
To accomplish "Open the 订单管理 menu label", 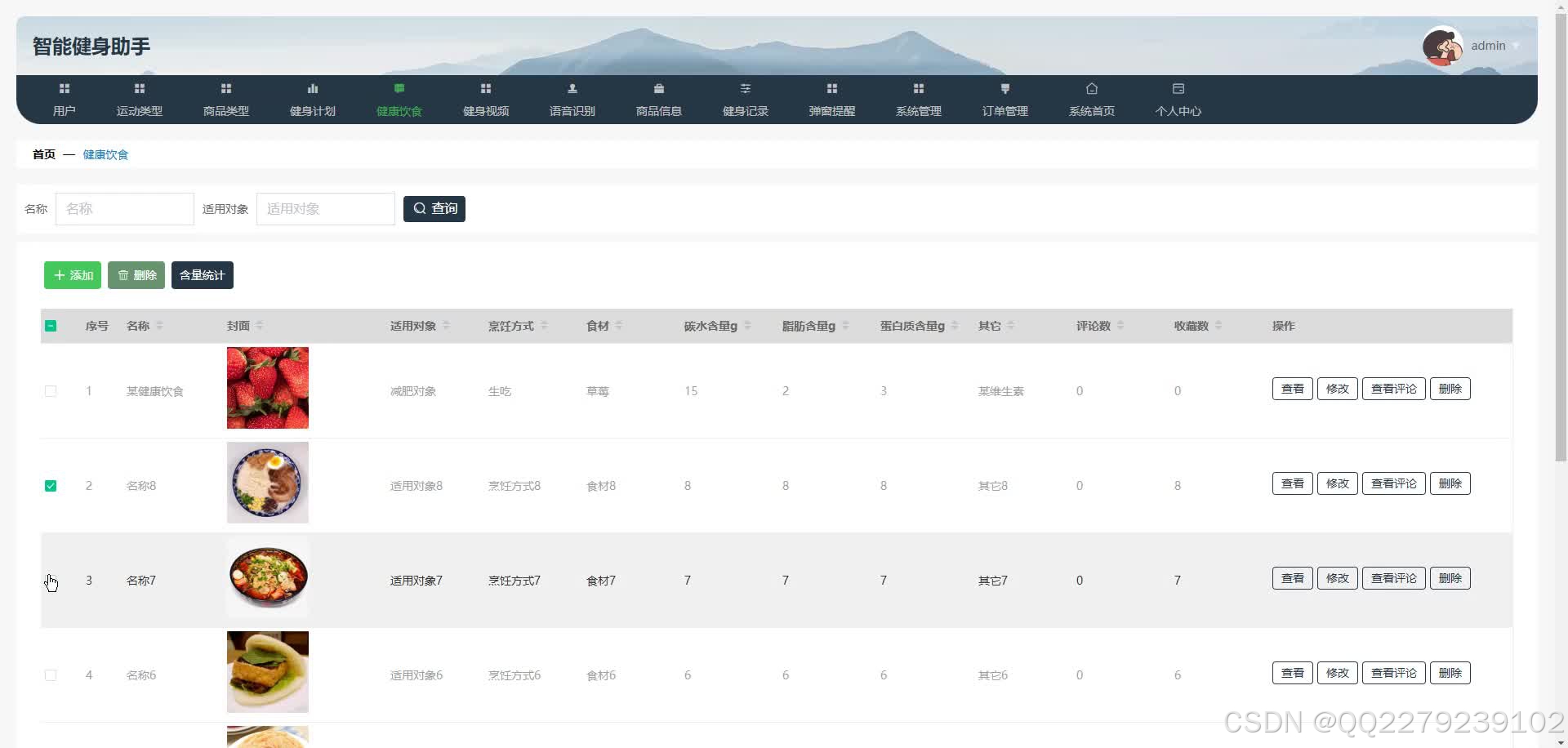I will (x=1005, y=111).
